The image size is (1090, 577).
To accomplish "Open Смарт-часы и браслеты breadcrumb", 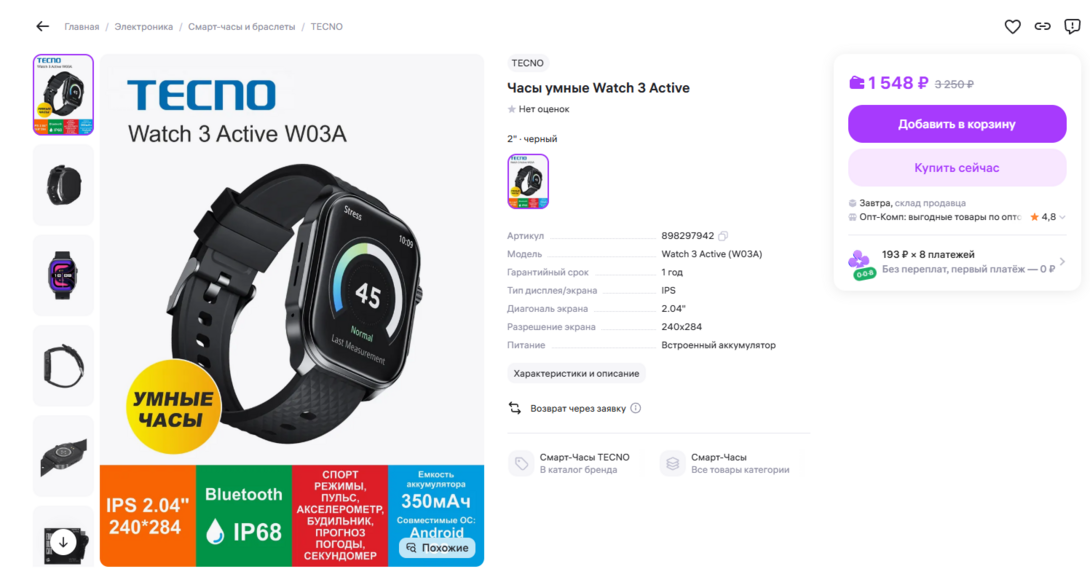I will [x=241, y=26].
